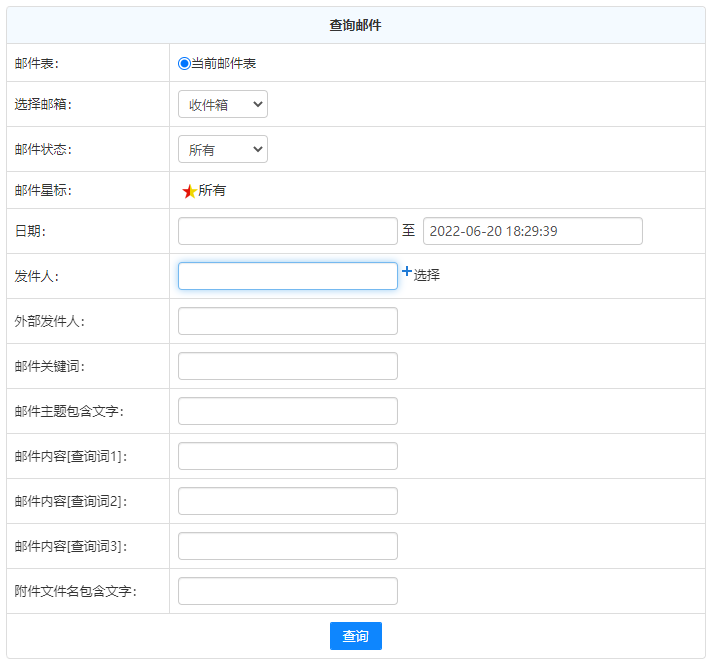The height and width of the screenshot is (669, 715).
Task: Click the 查询邮件 form header
Action: [x=355, y=25]
